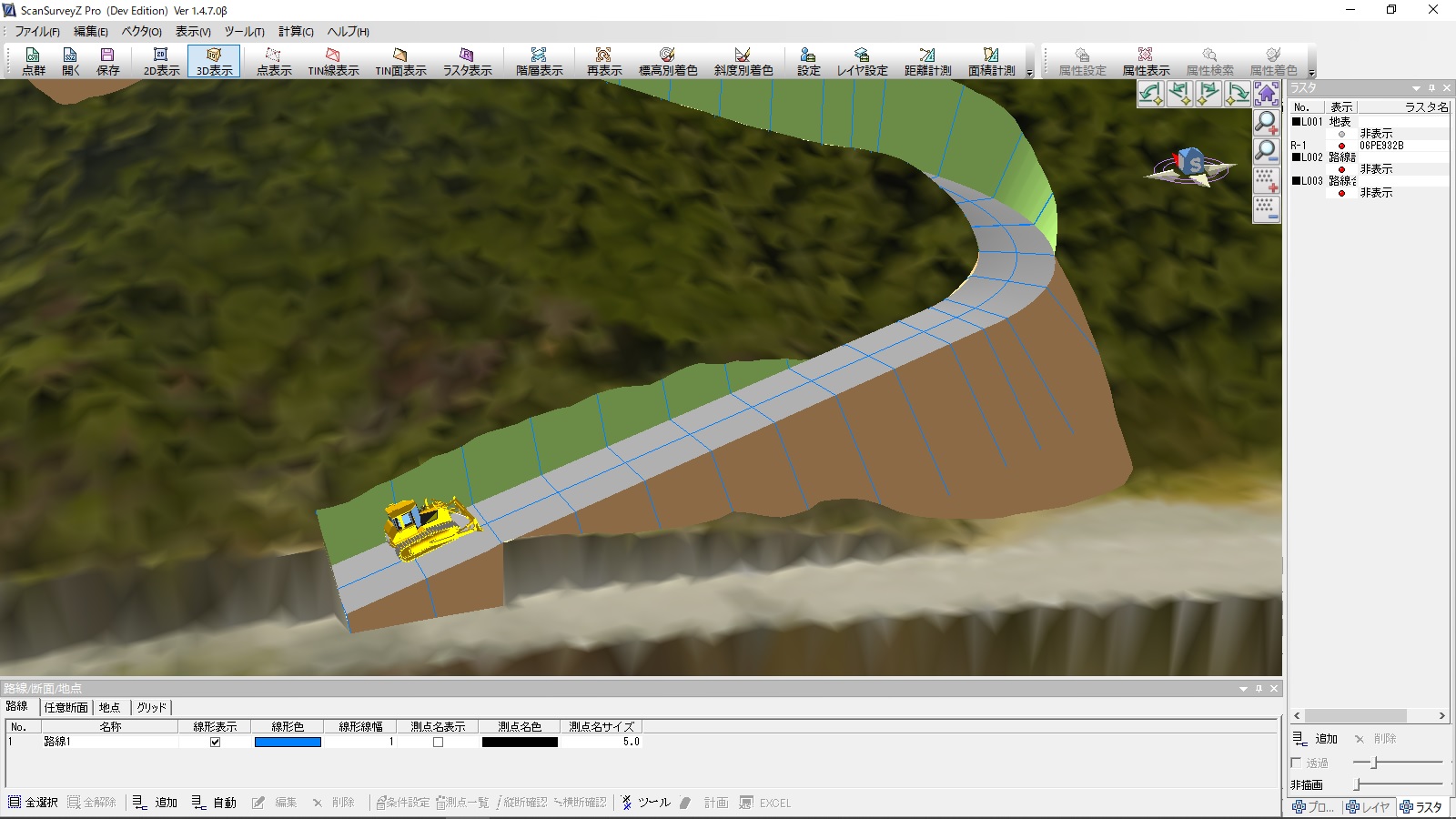Click 全選択 button
1456x819 pixels.
click(x=33, y=803)
